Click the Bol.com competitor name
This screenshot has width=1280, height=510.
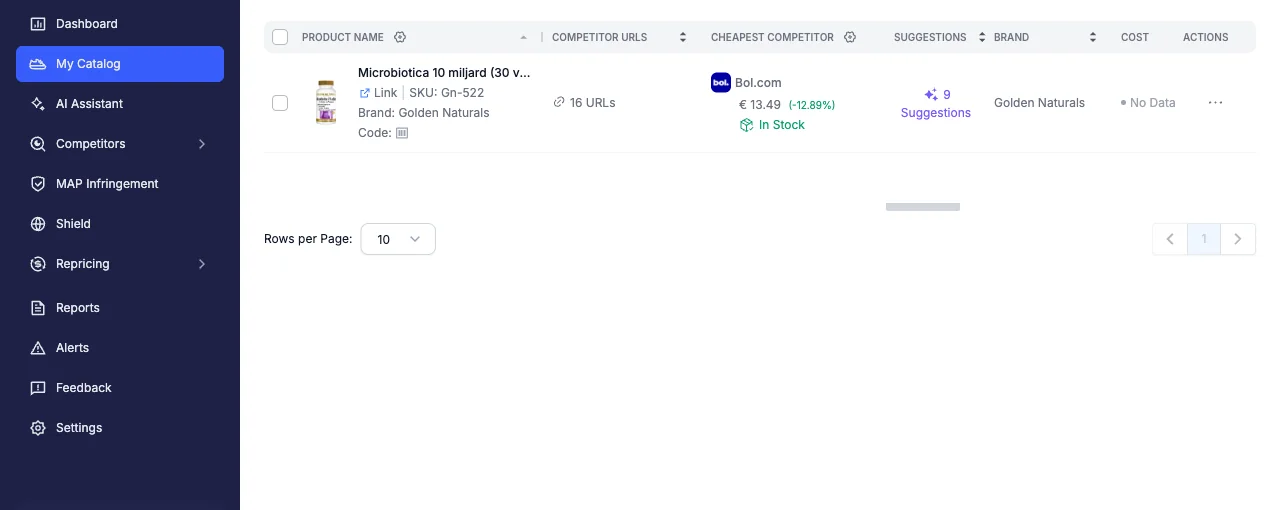[758, 83]
